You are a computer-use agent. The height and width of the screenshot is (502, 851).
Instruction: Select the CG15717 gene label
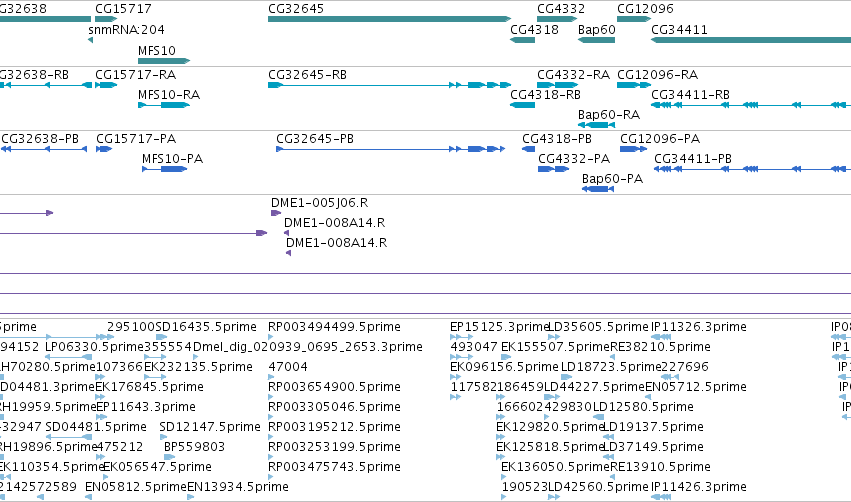coord(123,9)
